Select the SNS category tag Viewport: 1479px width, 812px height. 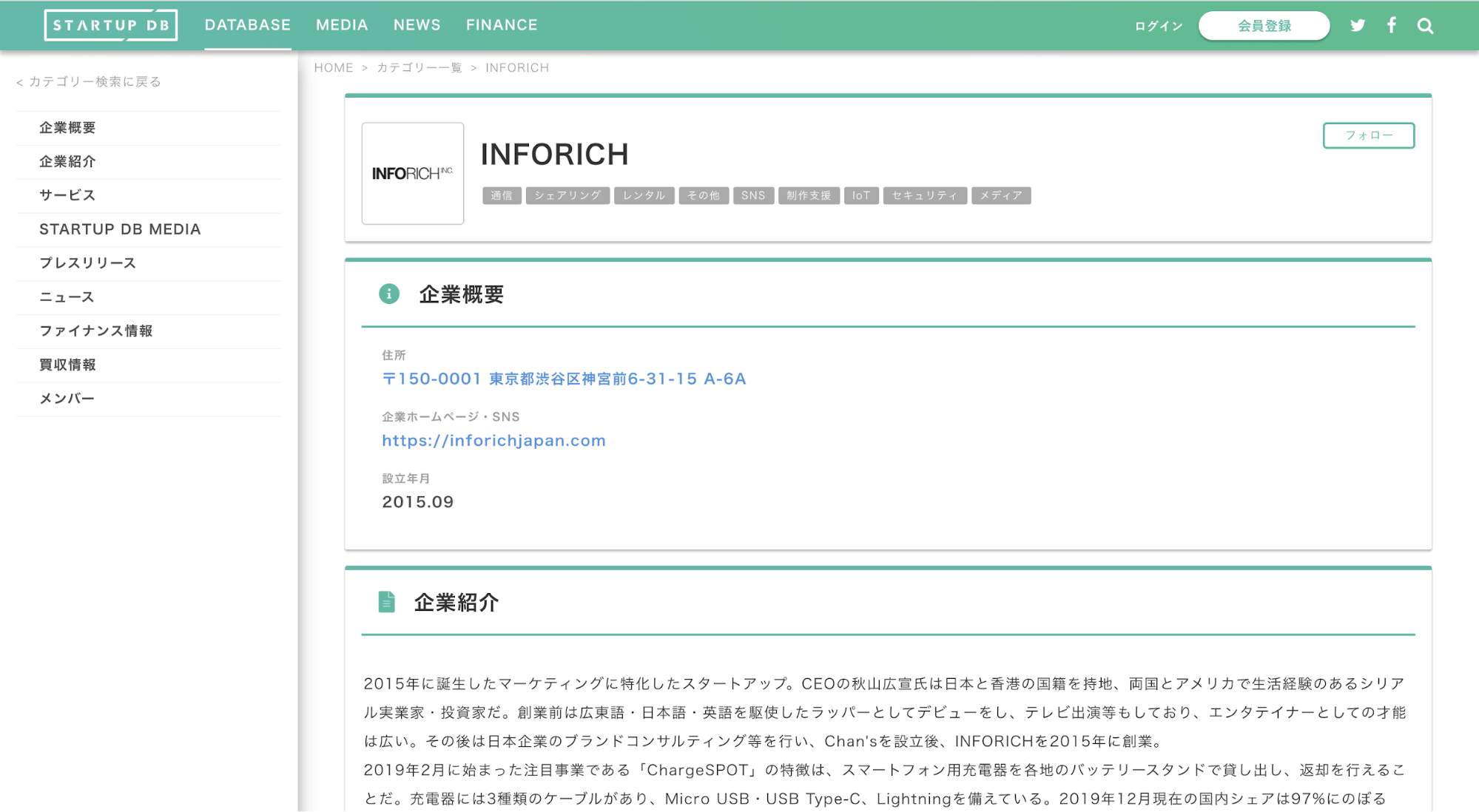click(753, 195)
